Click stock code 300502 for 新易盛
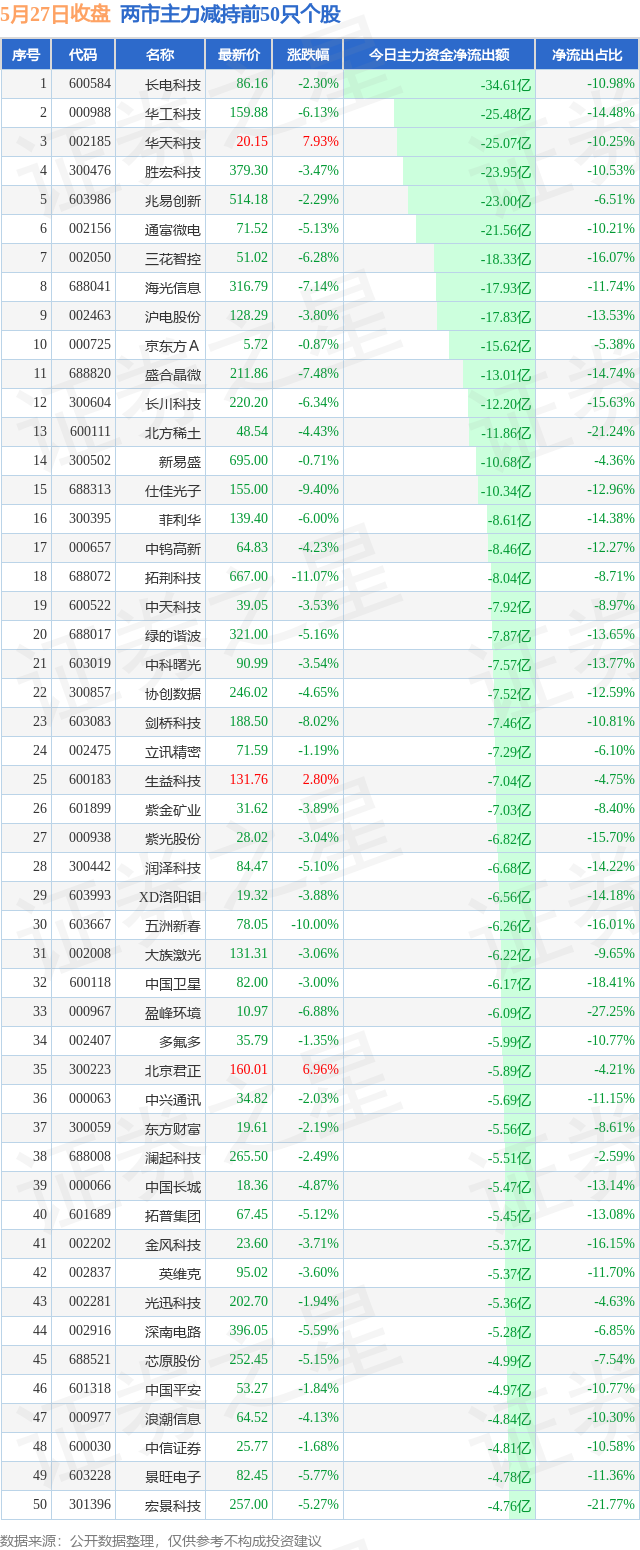 click(90, 461)
